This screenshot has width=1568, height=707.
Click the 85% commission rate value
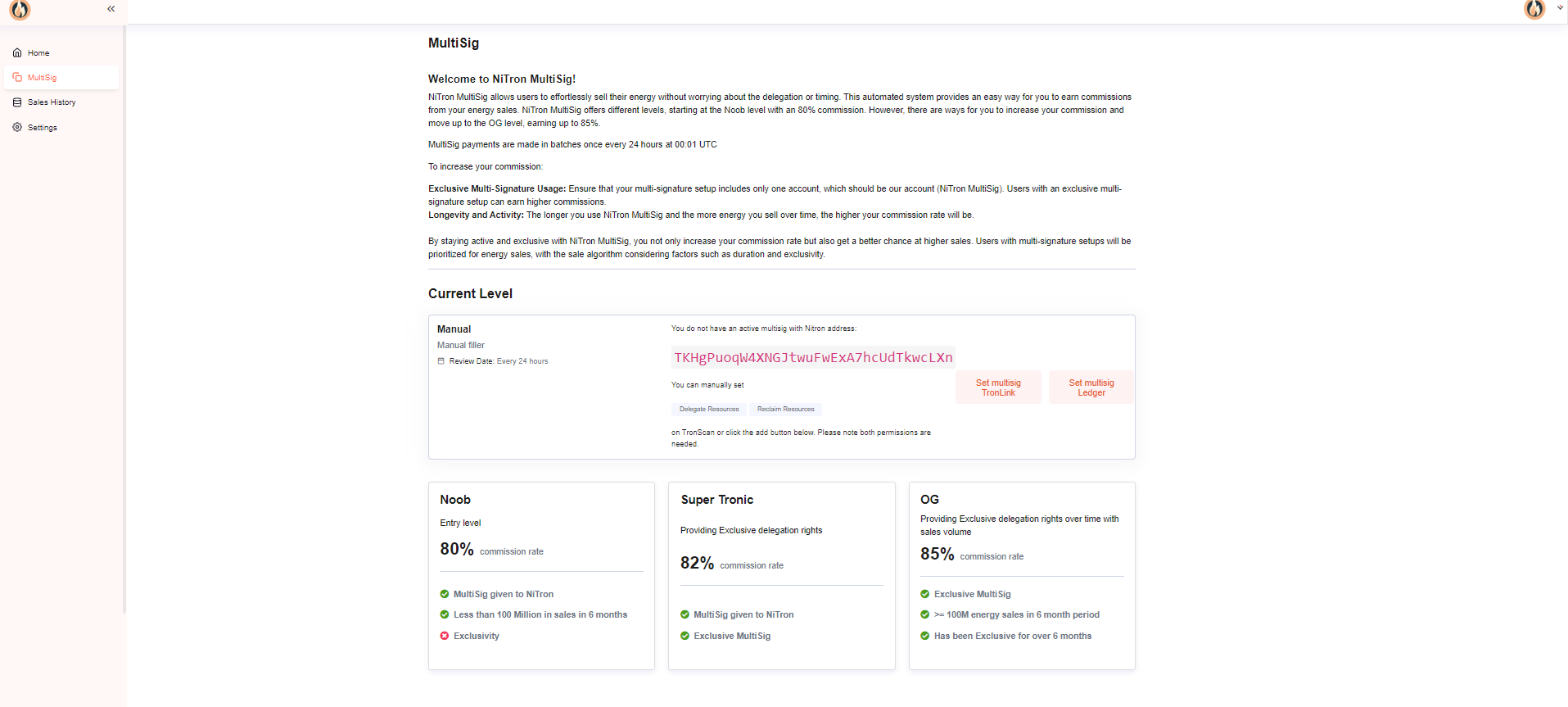click(938, 554)
